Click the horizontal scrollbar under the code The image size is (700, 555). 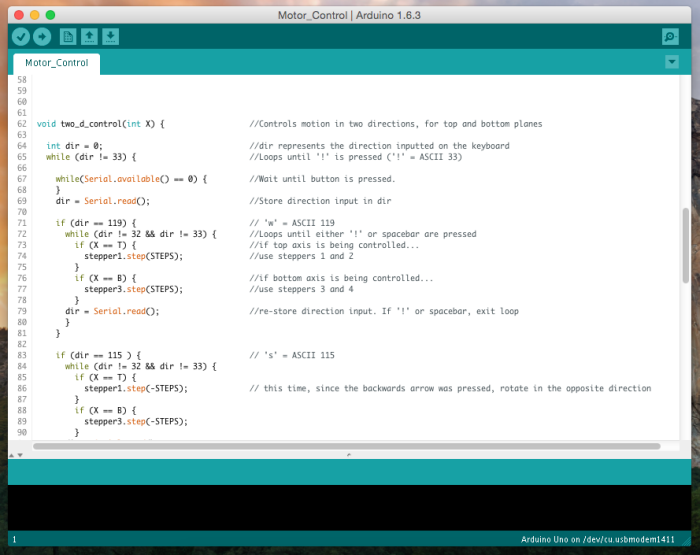346,446
